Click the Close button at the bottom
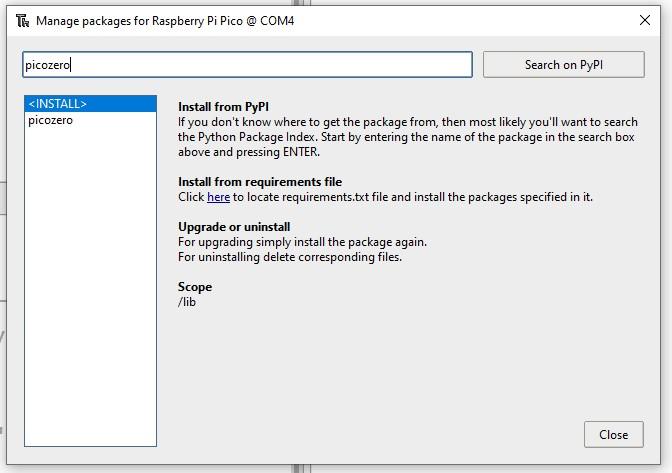 pyautogui.click(x=613, y=434)
